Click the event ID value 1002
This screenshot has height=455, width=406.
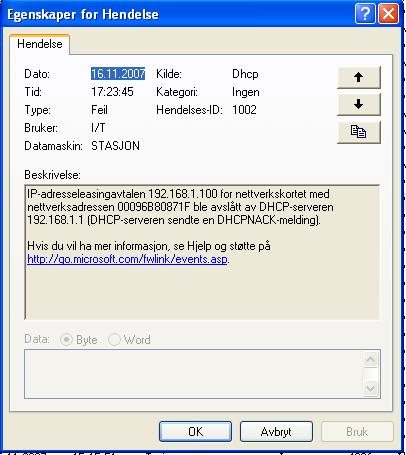244,110
